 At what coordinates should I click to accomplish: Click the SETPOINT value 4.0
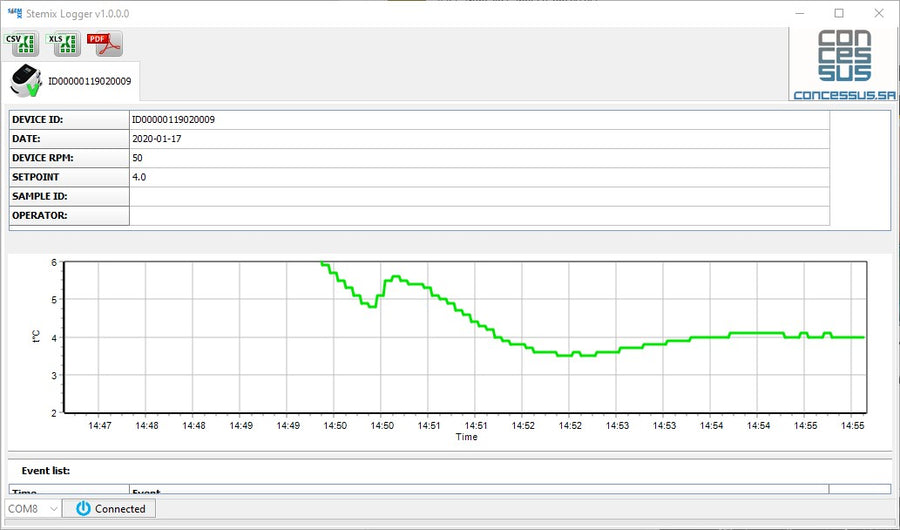(139, 177)
